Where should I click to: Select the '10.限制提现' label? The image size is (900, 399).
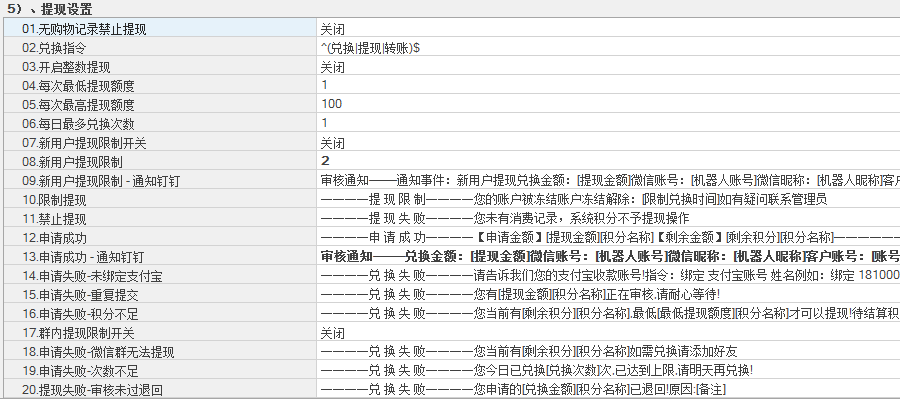click(54, 200)
